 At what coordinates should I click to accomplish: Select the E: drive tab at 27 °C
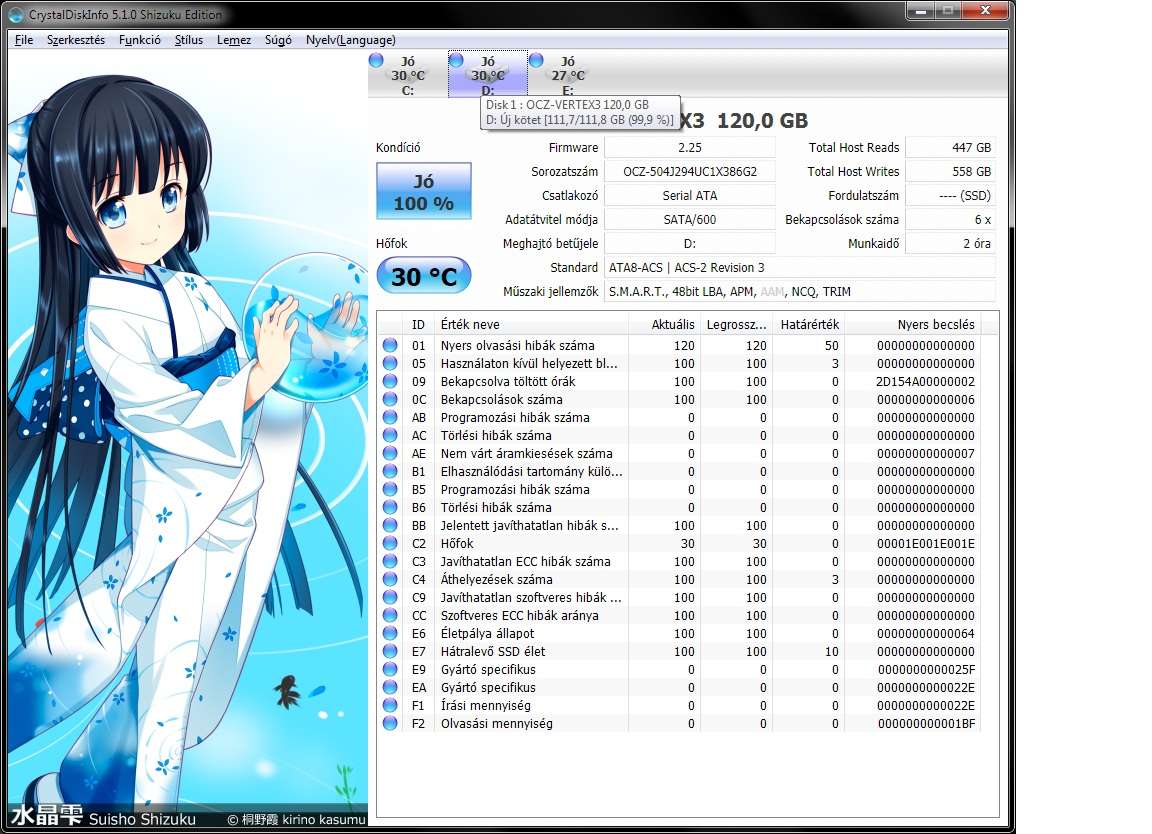568,75
